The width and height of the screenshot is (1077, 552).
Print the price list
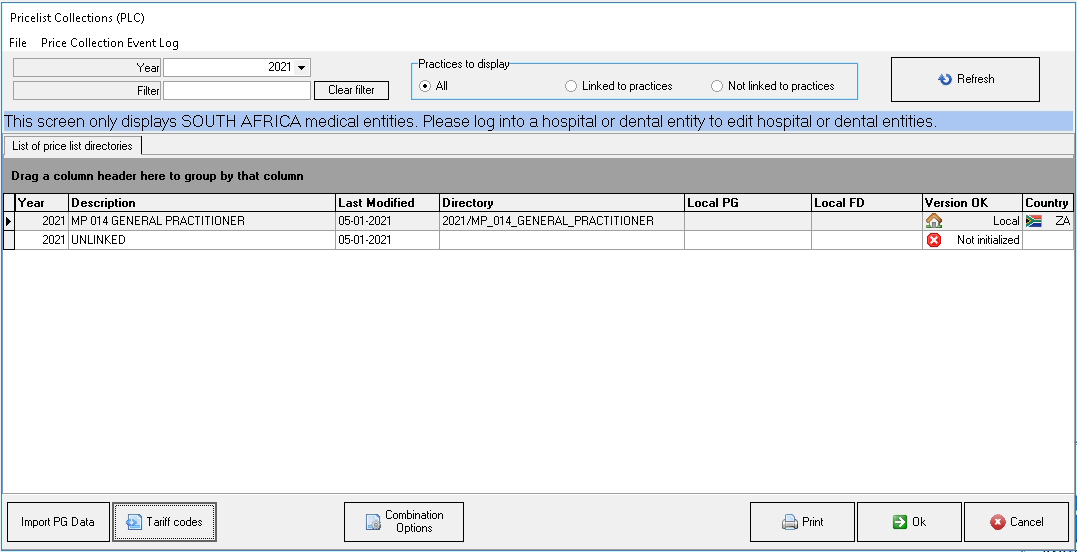pyautogui.click(x=802, y=522)
